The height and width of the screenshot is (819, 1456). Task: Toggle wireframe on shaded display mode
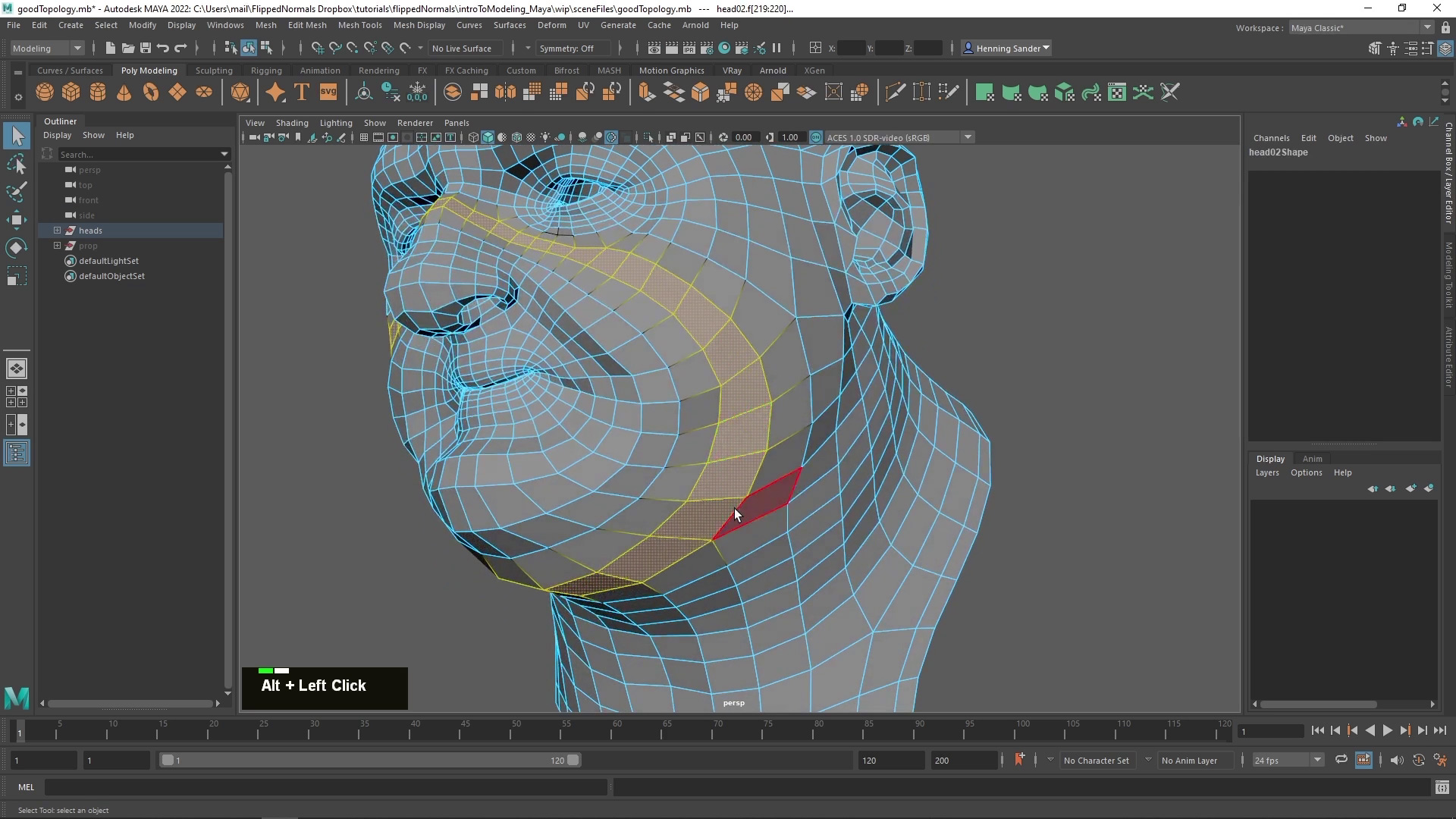tap(517, 137)
